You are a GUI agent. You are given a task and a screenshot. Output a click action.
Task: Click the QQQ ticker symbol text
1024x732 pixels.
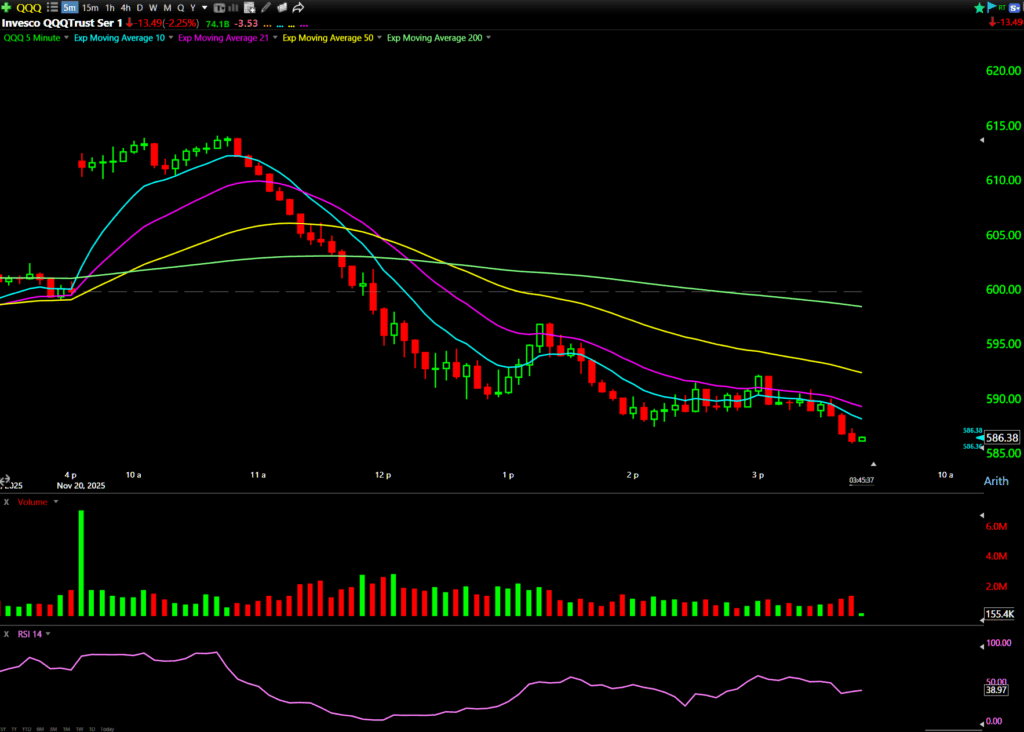pos(29,8)
